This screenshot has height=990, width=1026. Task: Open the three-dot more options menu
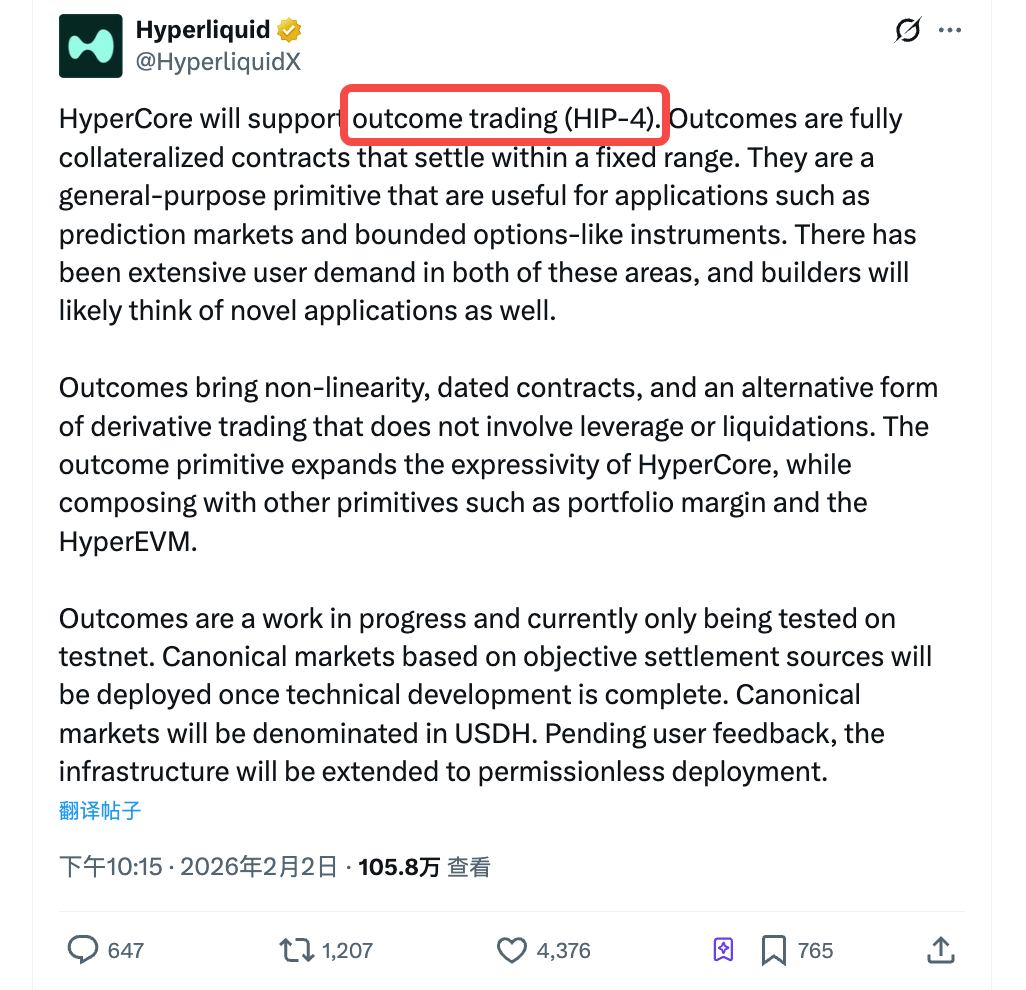(950, 31)
